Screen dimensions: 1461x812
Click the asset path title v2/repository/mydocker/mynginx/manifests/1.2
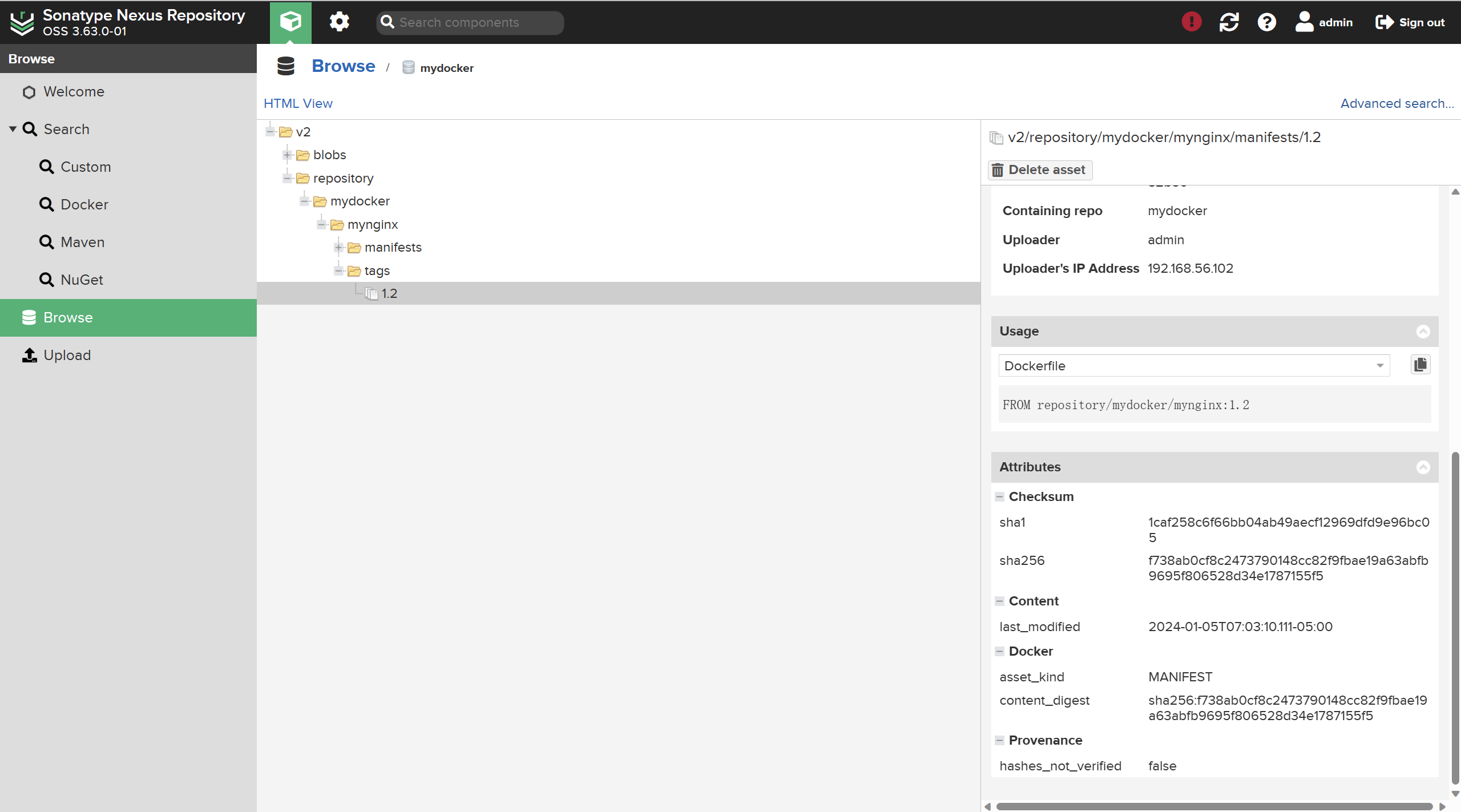(1164, 138)
